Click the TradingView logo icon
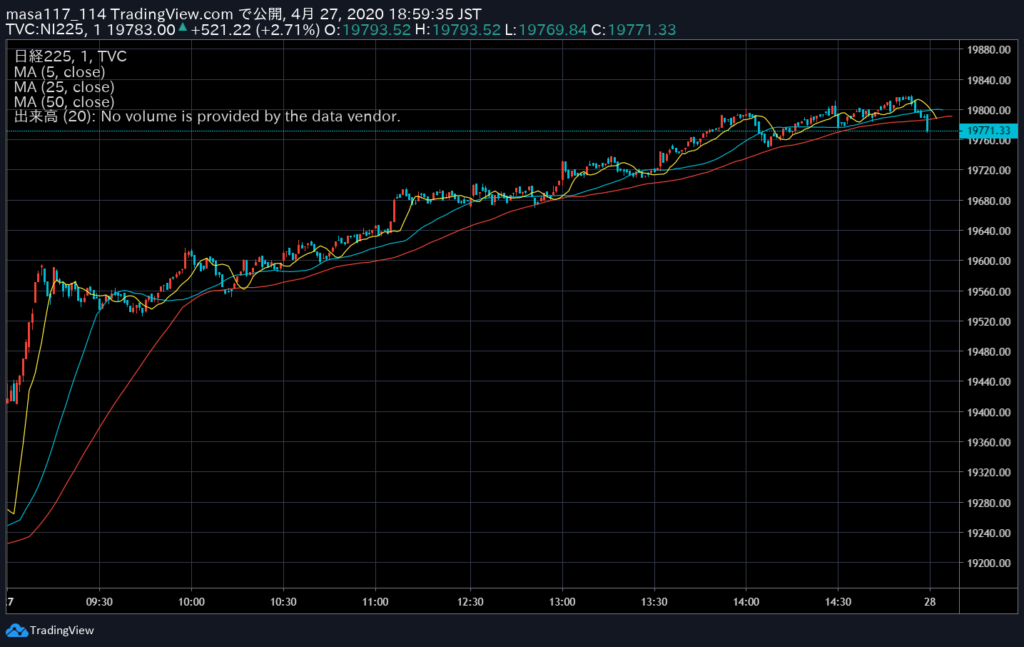Screen dimensions: 1024x647 click(16, 631)
